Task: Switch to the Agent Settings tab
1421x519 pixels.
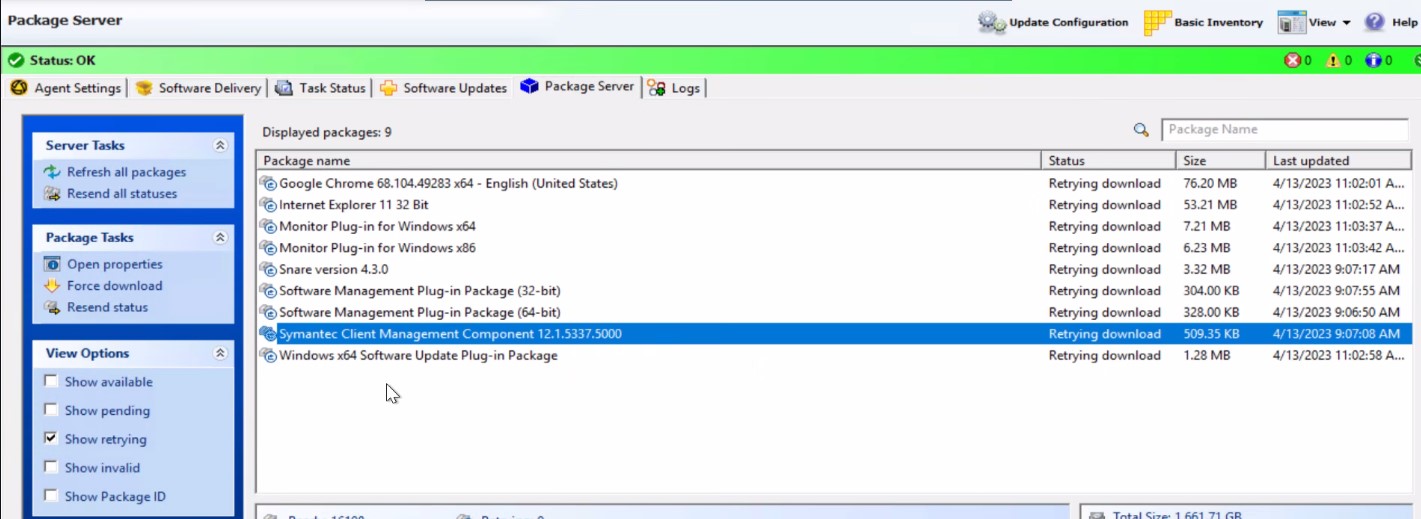Action: 66,88
